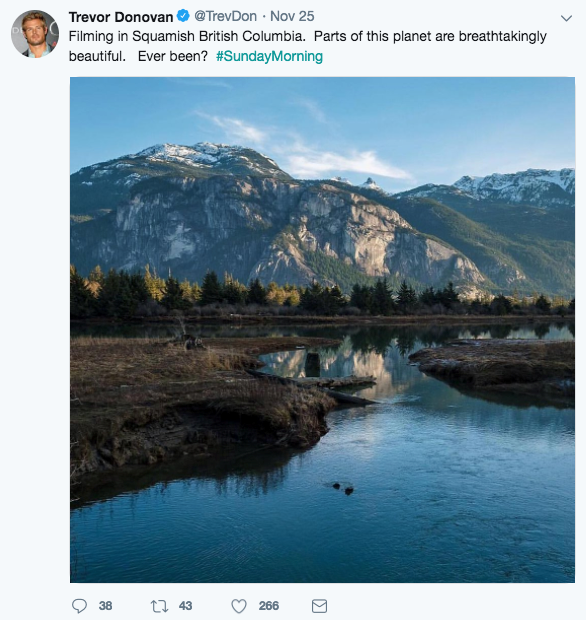Retweet using the retweet arrows icon
The image size is (586, 620).
[159, 606]
